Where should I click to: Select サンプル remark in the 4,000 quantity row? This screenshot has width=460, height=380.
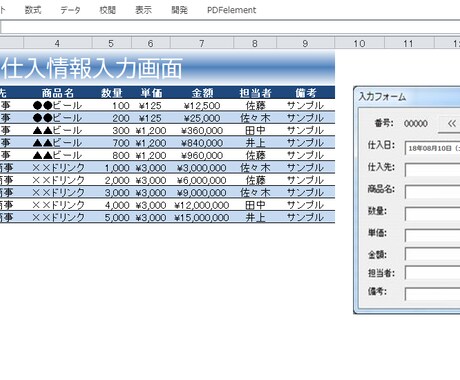(x=306, y=205)
